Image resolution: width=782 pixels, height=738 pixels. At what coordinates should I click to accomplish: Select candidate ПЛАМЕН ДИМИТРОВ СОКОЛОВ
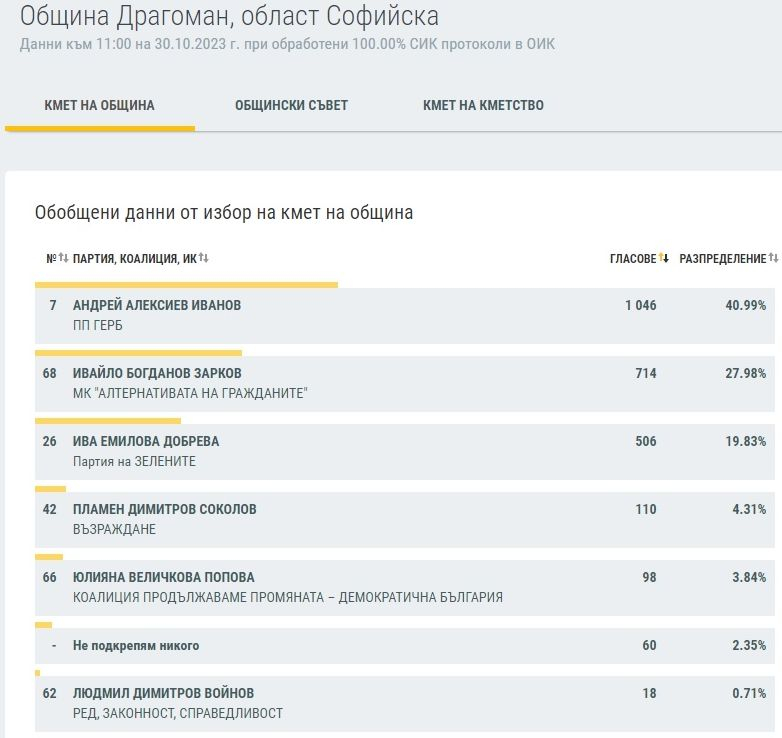(x=165, y=509)
